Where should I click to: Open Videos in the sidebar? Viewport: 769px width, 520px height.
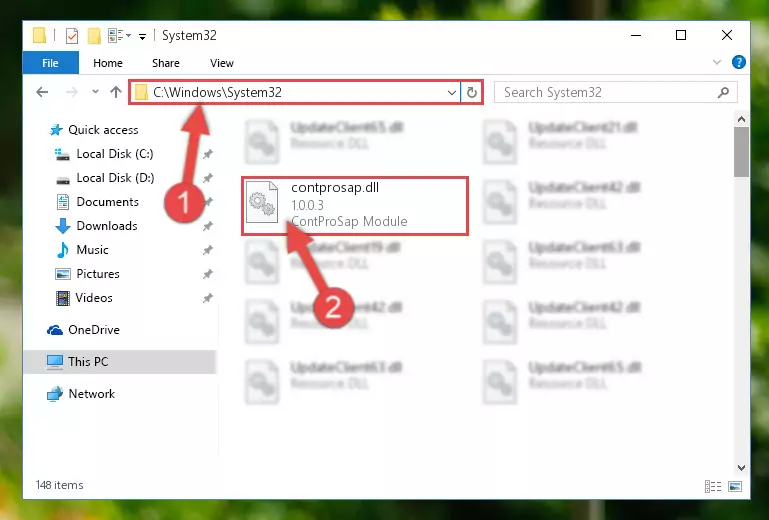point(94,298)
